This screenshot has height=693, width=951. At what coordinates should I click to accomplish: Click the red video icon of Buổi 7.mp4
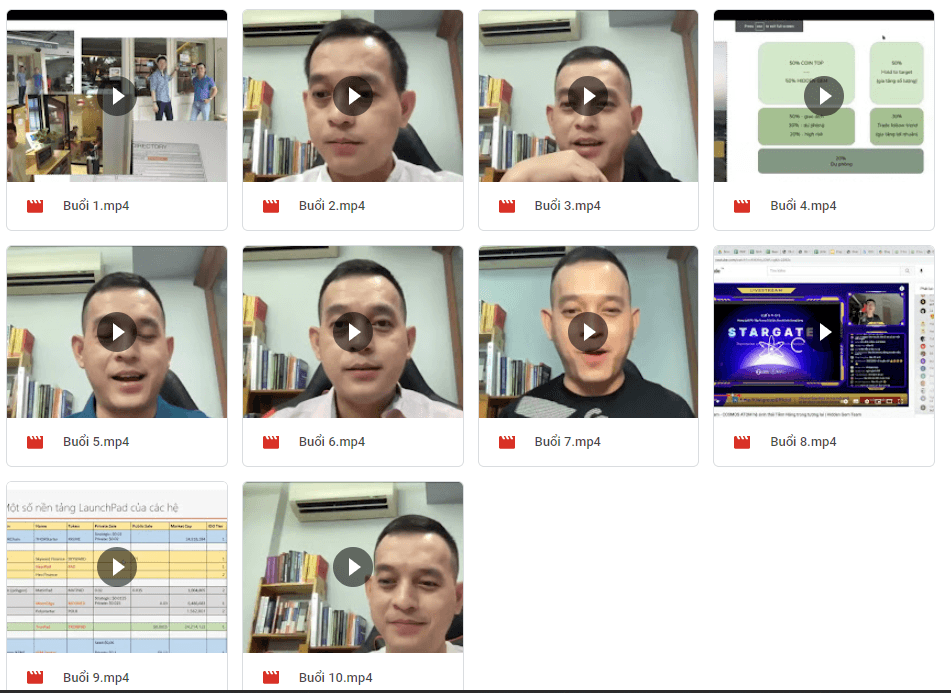tap(507, 442)
